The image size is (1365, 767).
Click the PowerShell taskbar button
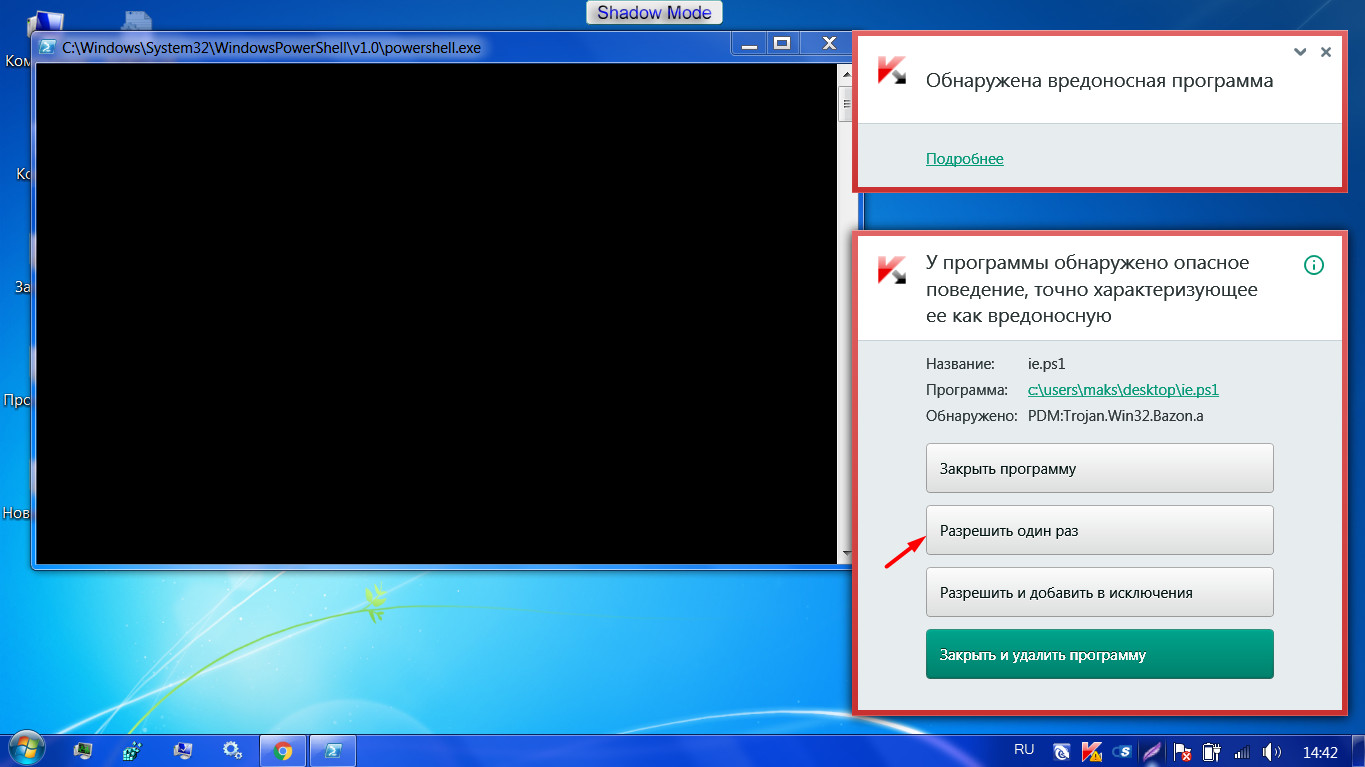pos(333,750)
